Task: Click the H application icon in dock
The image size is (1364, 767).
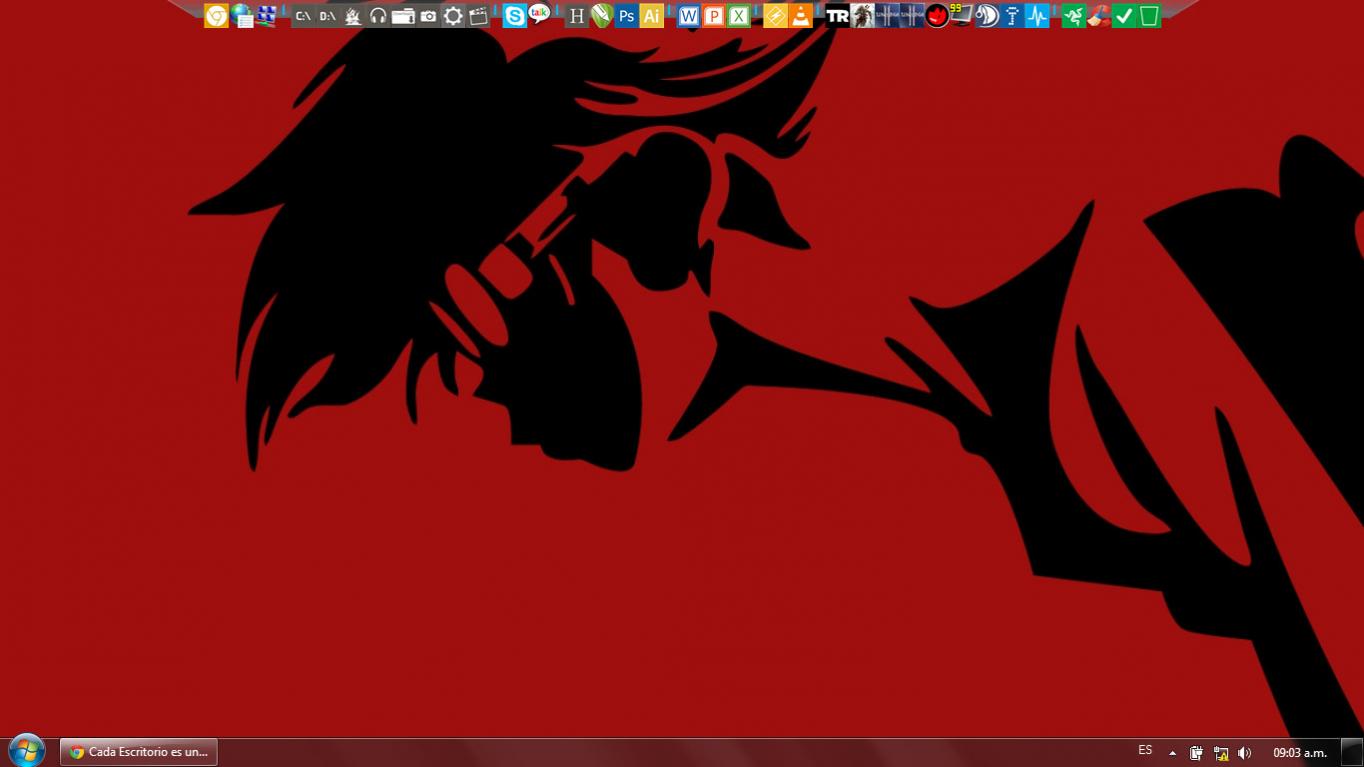Action: point(576,16)
